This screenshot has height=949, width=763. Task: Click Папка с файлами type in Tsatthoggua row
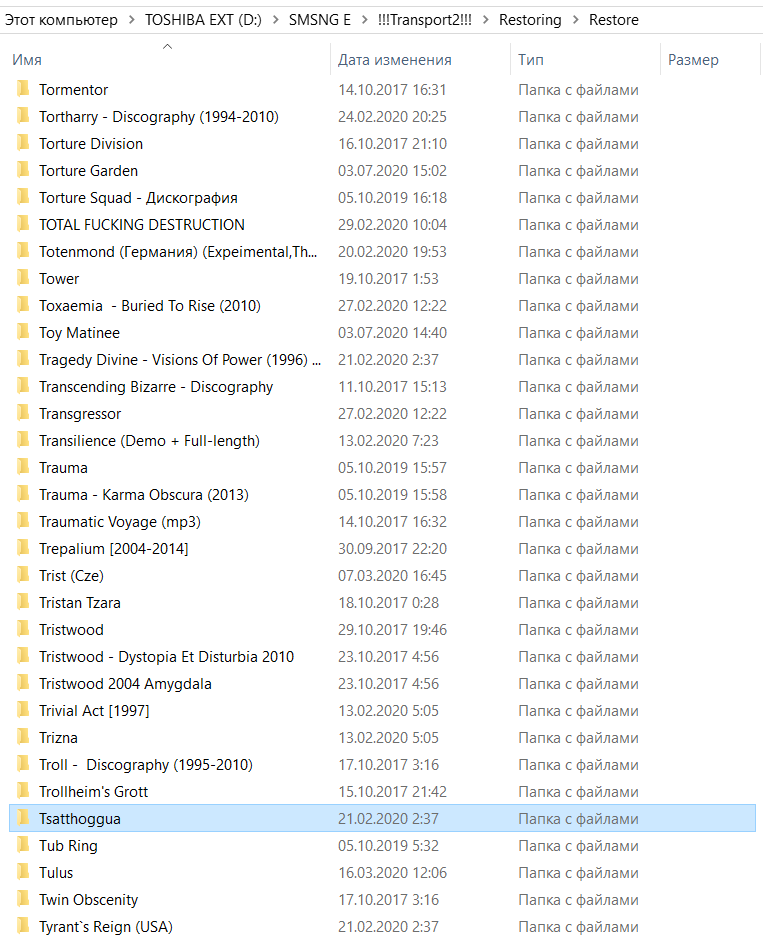coord(578,818)
